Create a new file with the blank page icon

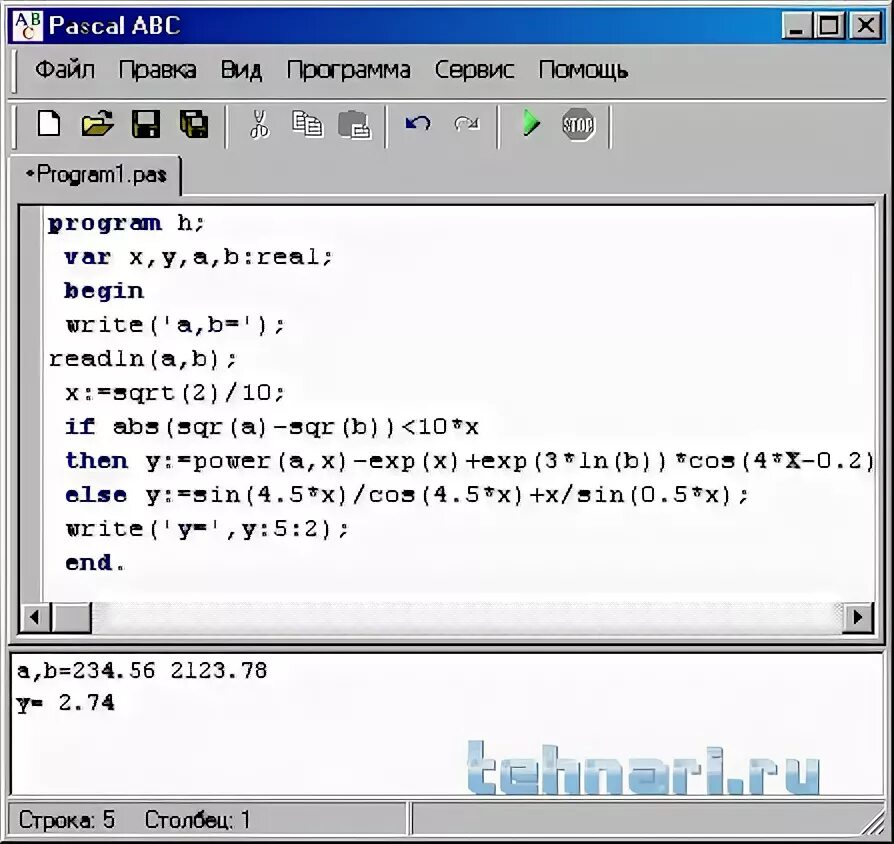[49, 123]
